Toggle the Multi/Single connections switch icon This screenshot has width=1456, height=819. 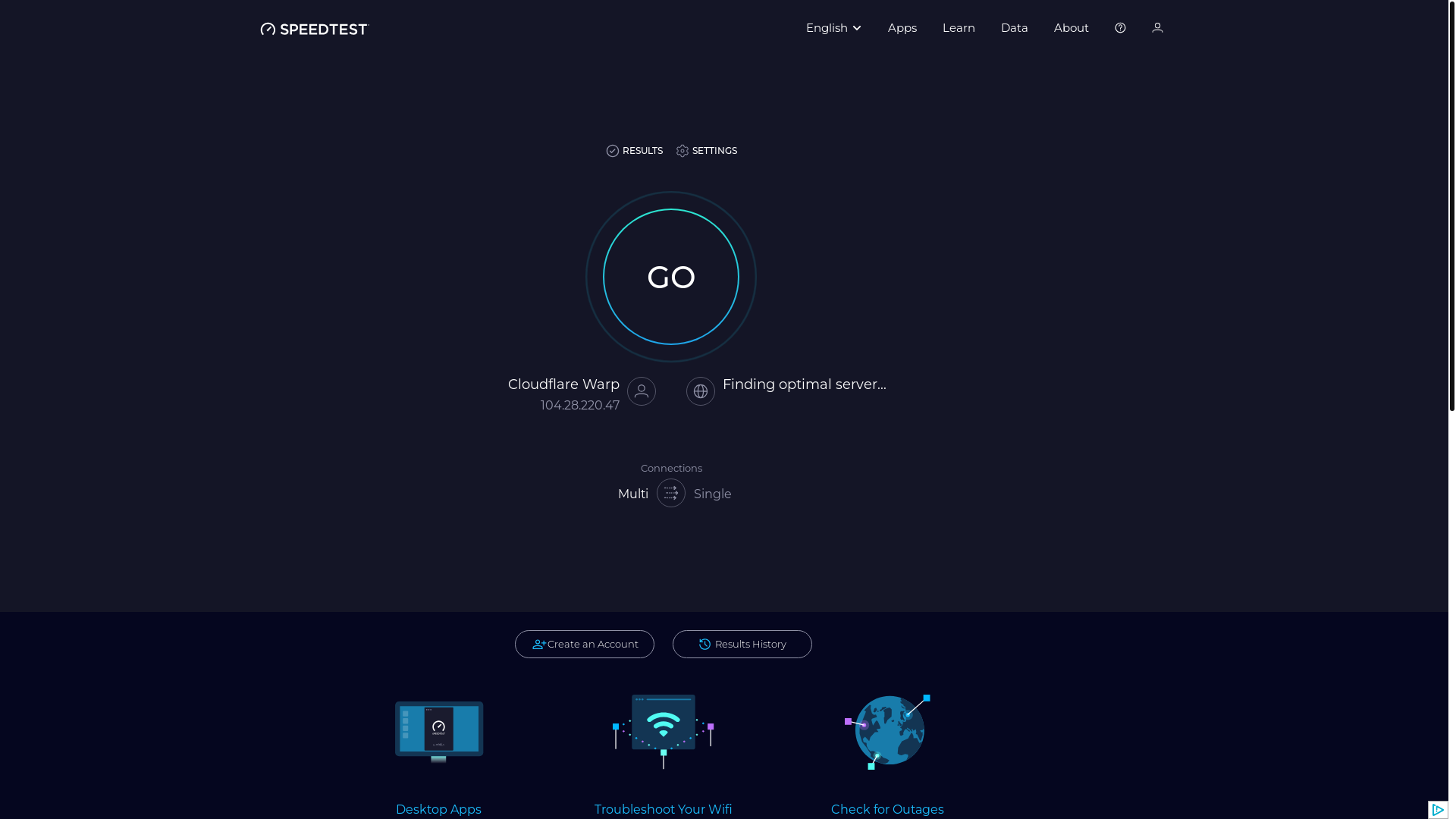(x=671, y=493)
